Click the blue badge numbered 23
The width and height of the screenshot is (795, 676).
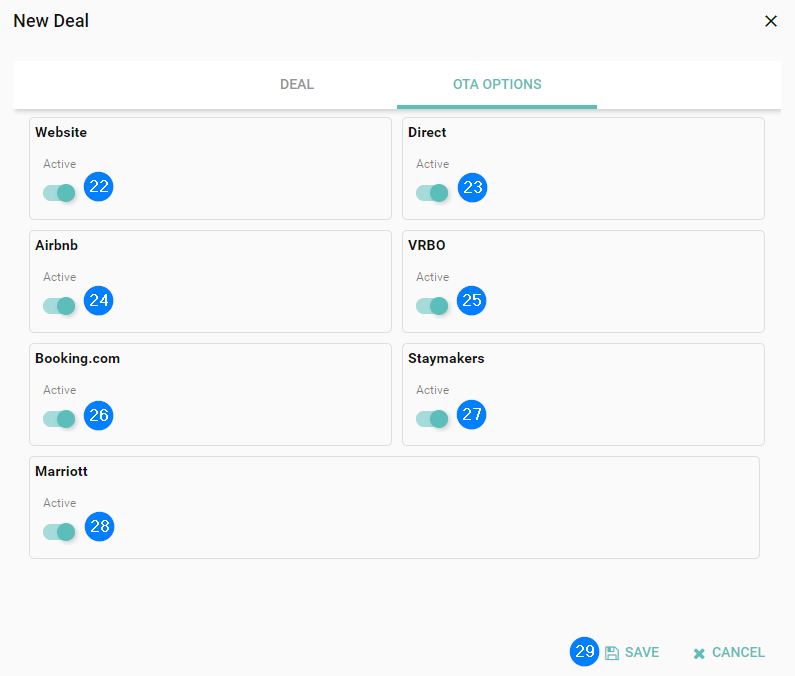pyautogui.click(x=472, y=187)
